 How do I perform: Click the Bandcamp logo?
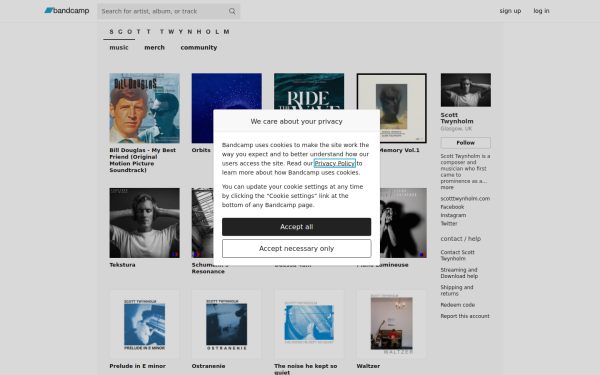[x=67, y=11]
